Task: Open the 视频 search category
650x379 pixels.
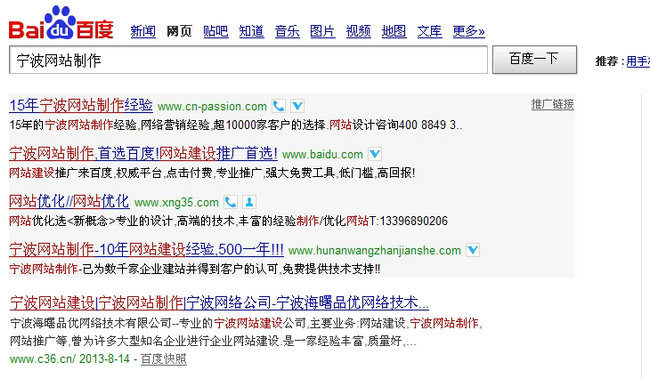Action: coord(358,32)
